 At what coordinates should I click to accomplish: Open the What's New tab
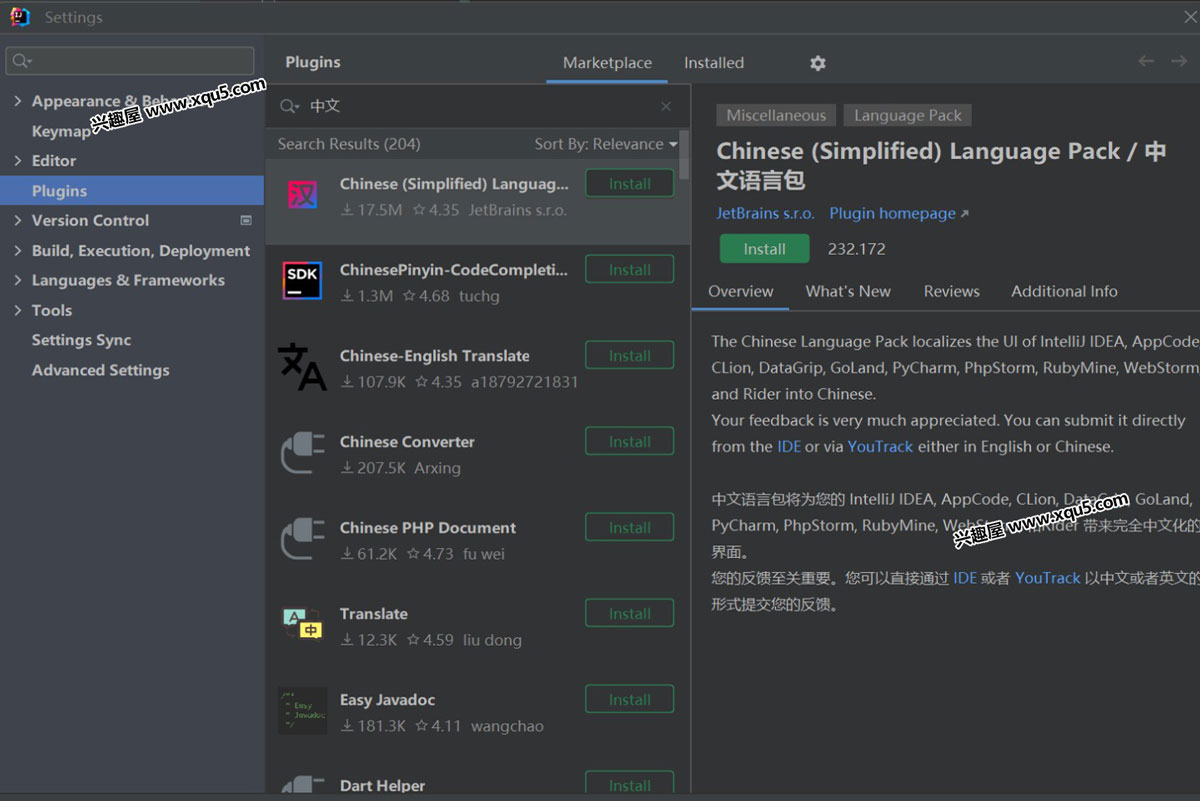848,291
